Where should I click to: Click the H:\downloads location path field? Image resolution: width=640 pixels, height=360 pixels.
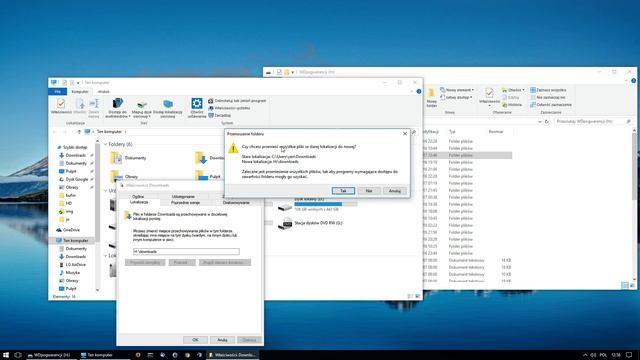(x=186, y=251)
